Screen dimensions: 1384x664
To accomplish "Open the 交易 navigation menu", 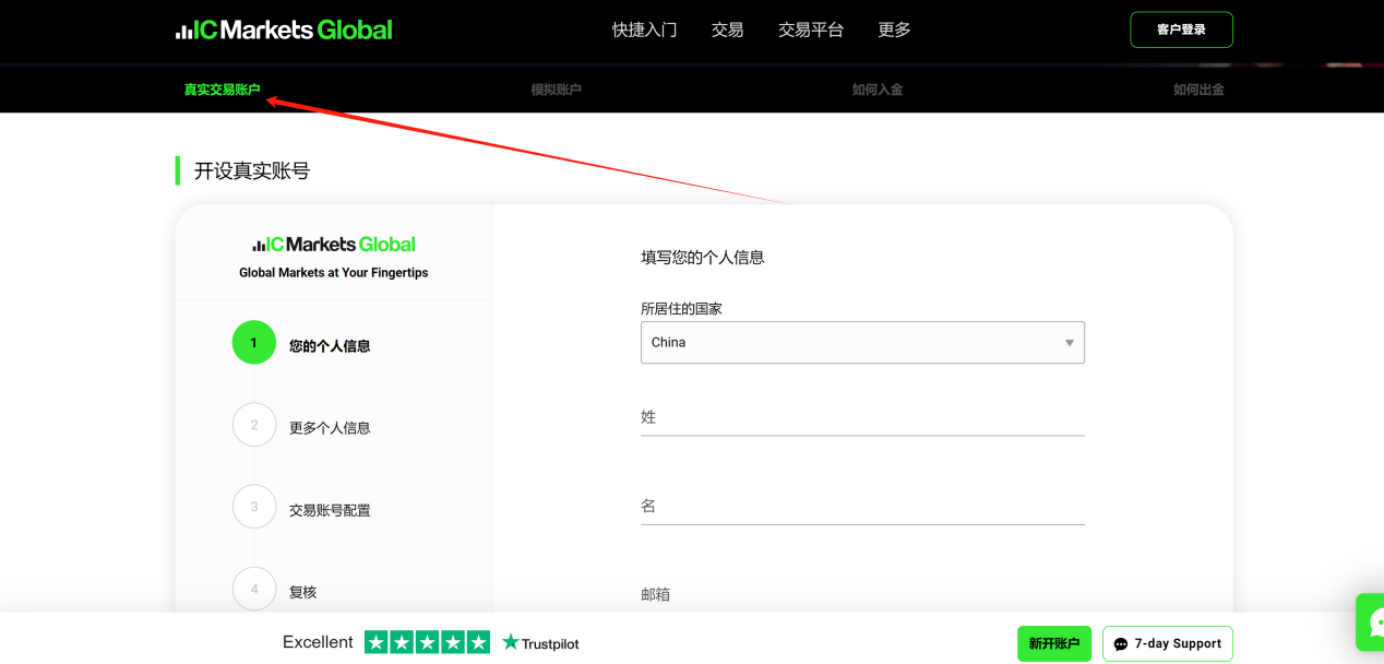I will [727, 30].
